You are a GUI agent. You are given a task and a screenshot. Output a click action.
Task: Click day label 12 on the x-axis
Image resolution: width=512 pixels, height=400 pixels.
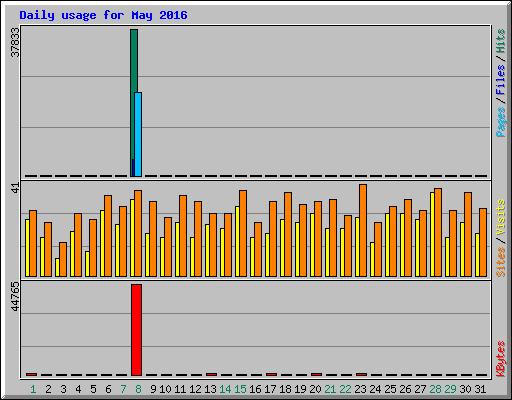(x=195, y=389)
